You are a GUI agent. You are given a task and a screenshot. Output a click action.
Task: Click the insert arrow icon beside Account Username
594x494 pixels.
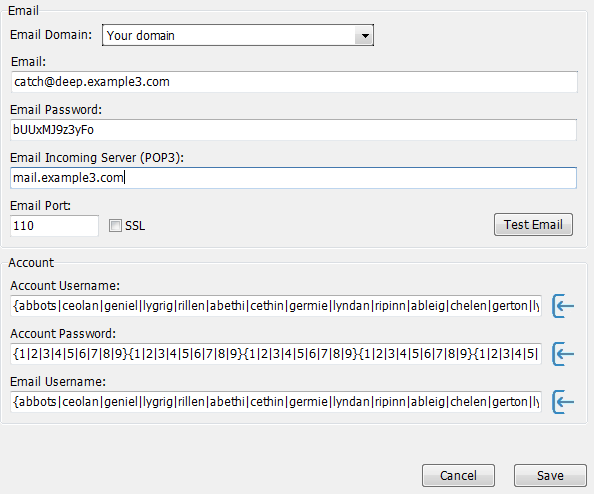563,306
